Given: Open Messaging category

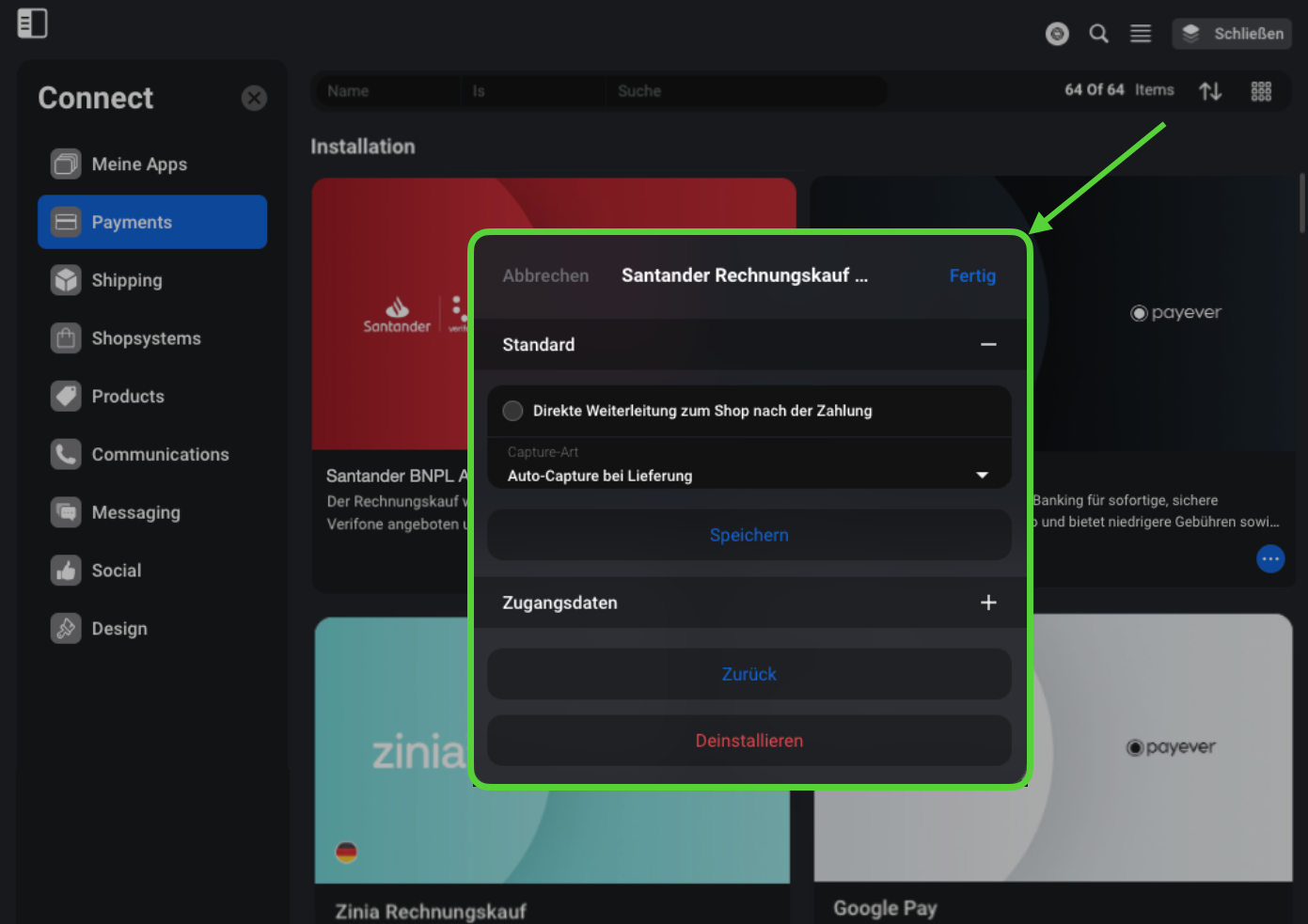Looking at the screenshot, I should point(152,512).
